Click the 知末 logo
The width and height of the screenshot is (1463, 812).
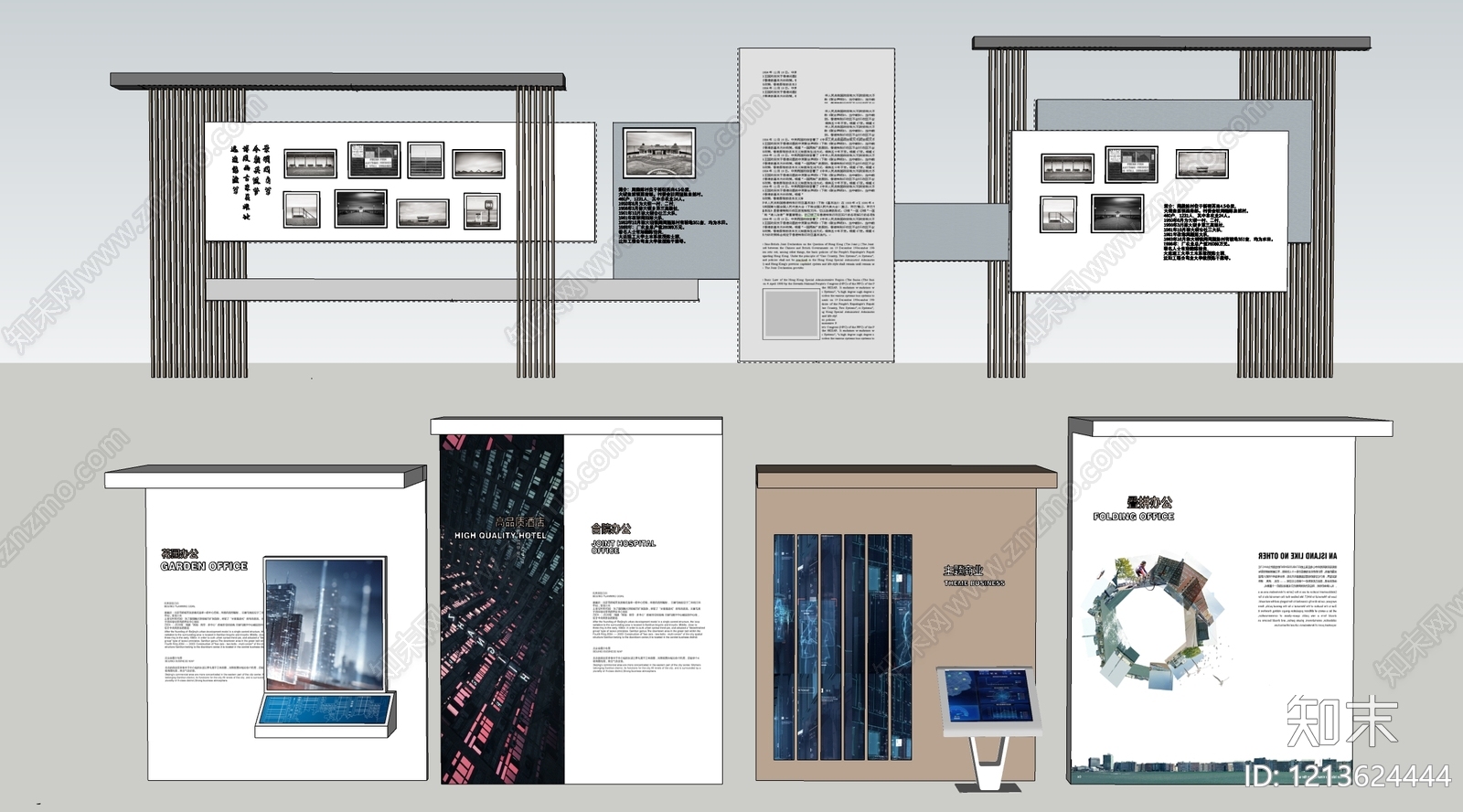[1343, 721]
